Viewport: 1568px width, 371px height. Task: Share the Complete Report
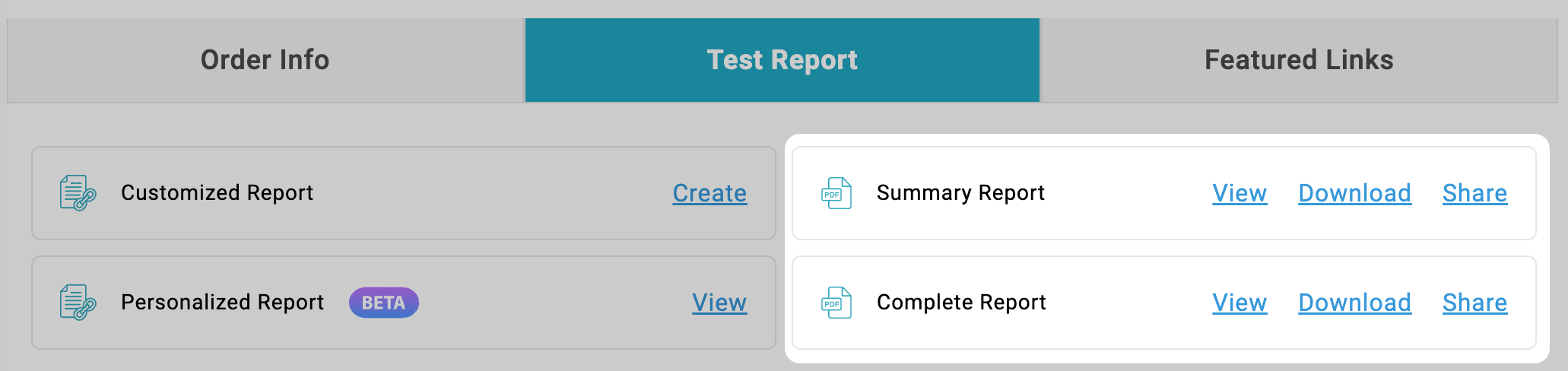[x=1474, y=303]
